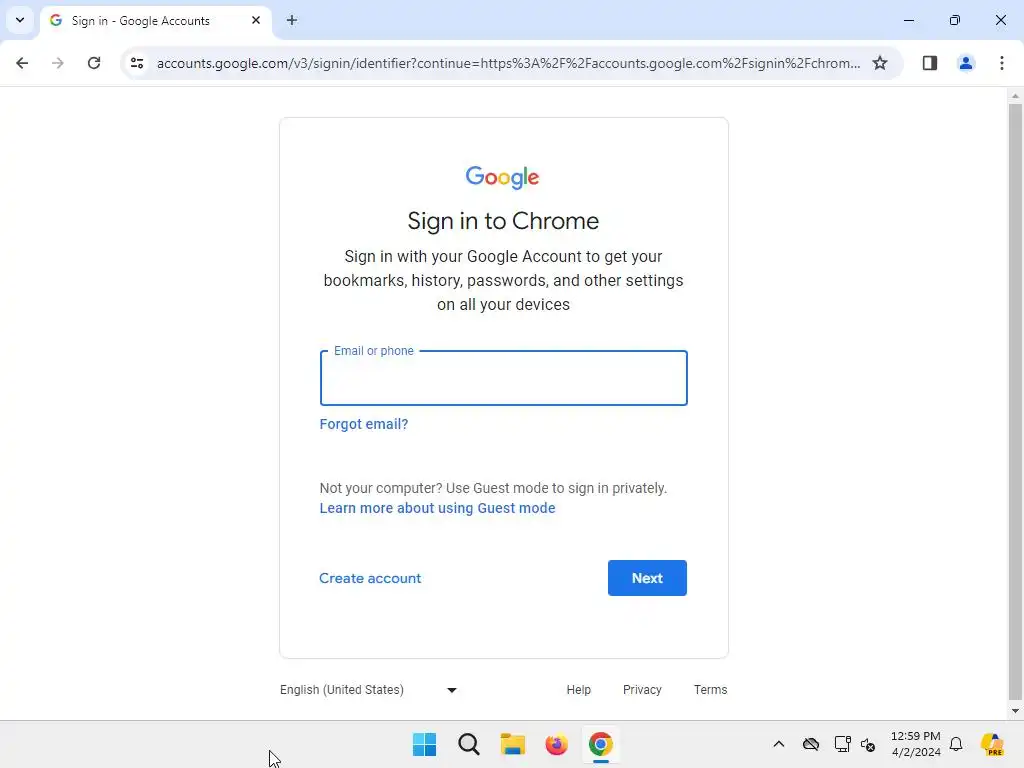Open the Chrome three-dot menu
The height and width of the screenshot is (768, 1024).
(x=1001, y=63)
